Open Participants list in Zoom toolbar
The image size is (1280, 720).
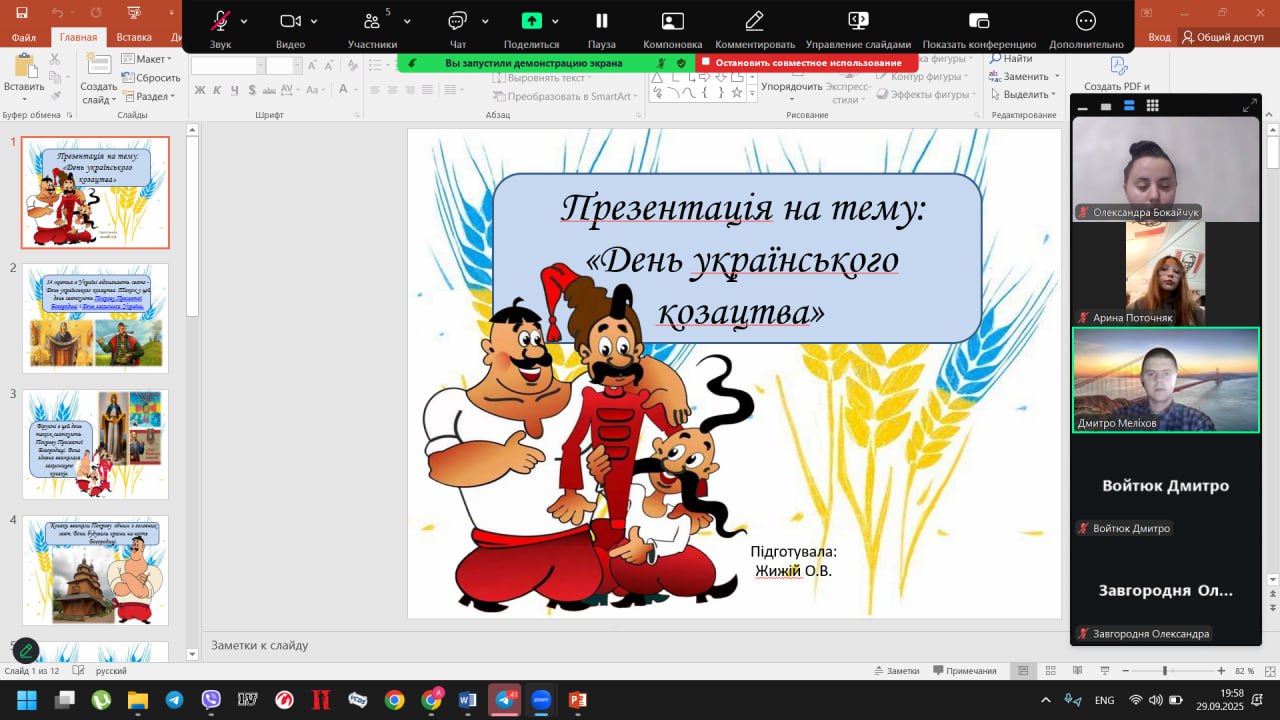(x=372, y=22)
